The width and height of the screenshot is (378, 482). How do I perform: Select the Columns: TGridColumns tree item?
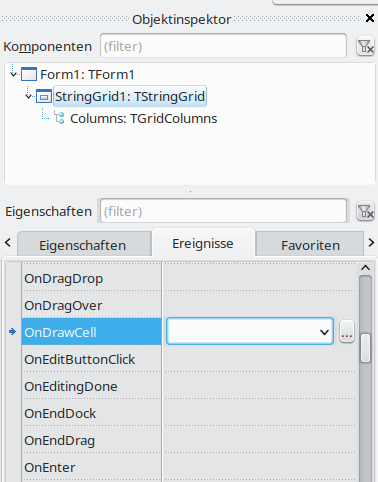143,118
